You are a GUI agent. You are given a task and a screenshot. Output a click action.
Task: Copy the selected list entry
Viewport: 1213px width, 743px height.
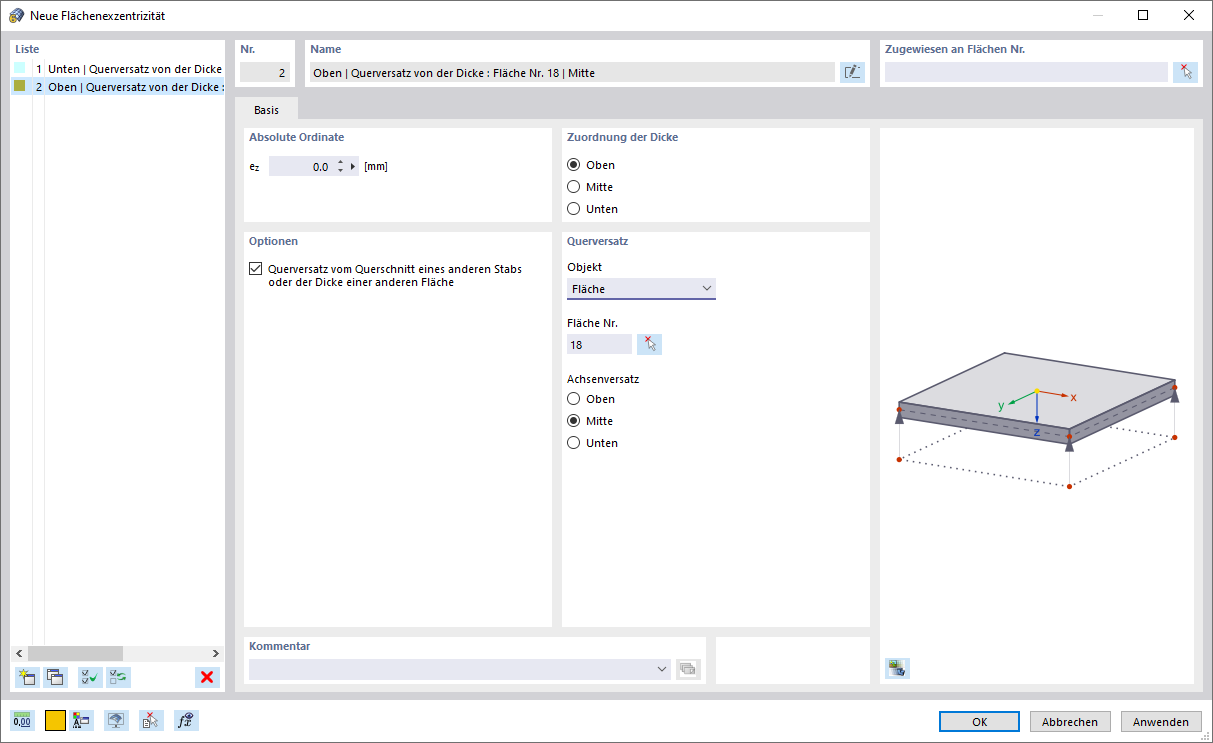tap(55, 677)
